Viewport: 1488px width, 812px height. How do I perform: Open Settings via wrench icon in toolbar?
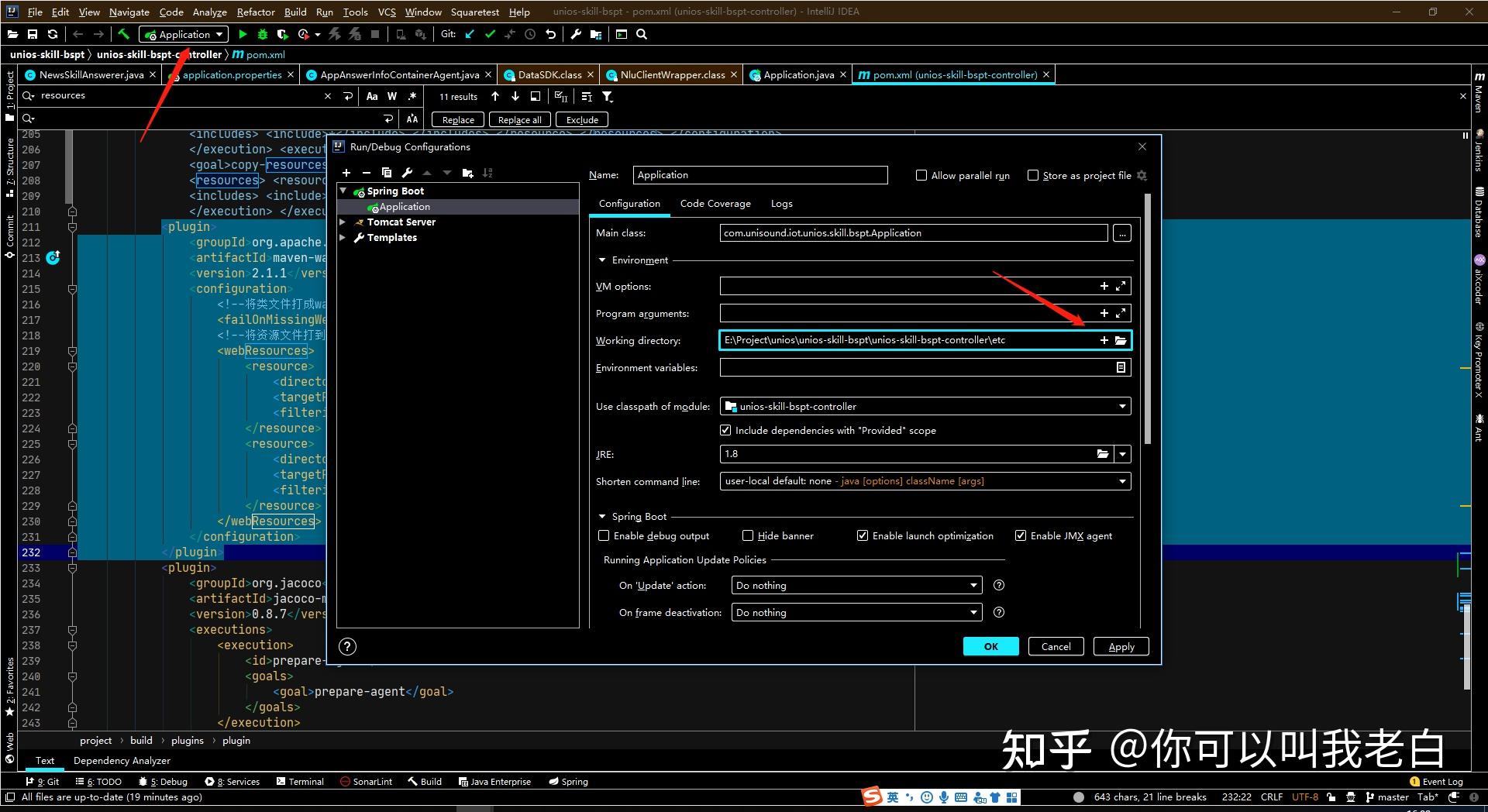tap(576, 34)
